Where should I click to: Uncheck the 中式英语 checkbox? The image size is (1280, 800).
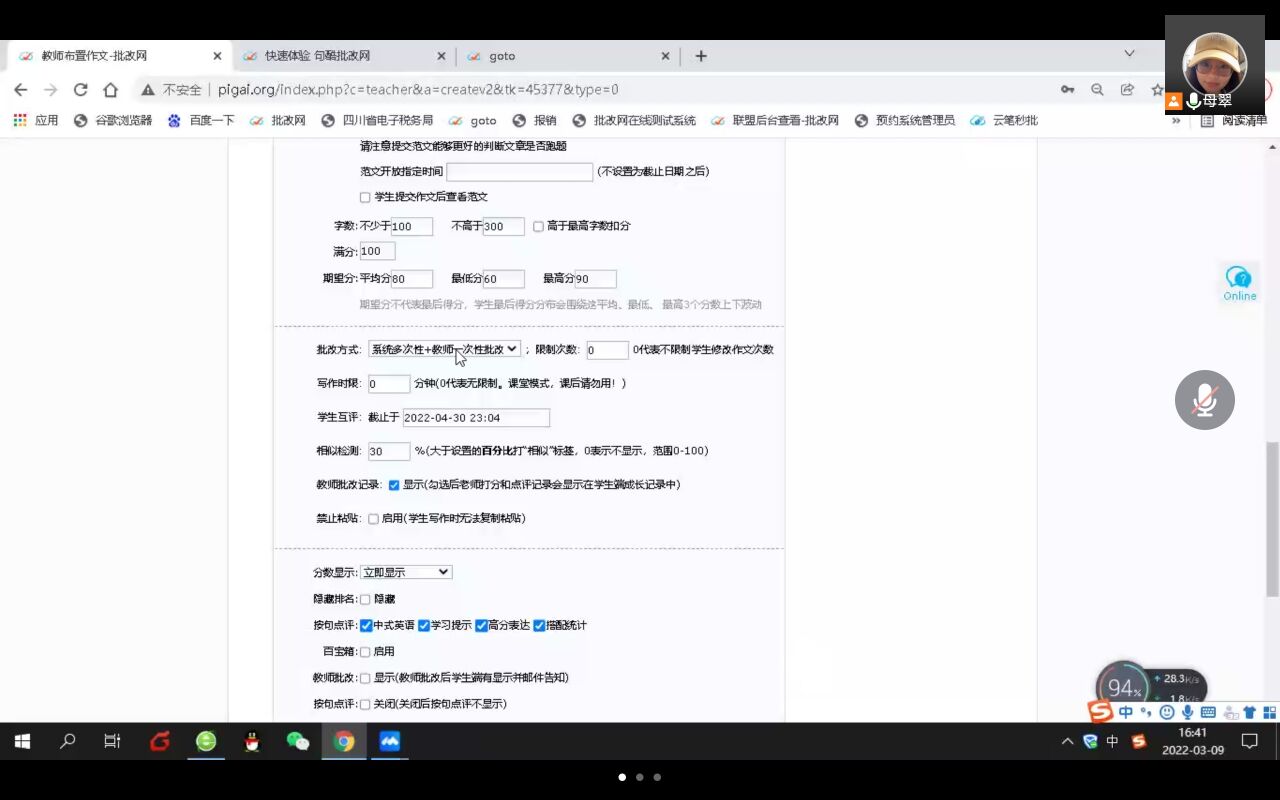366,626
